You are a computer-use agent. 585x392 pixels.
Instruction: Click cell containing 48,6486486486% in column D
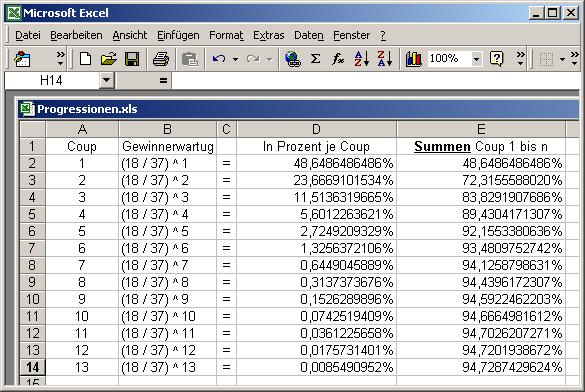pos(316,163)
